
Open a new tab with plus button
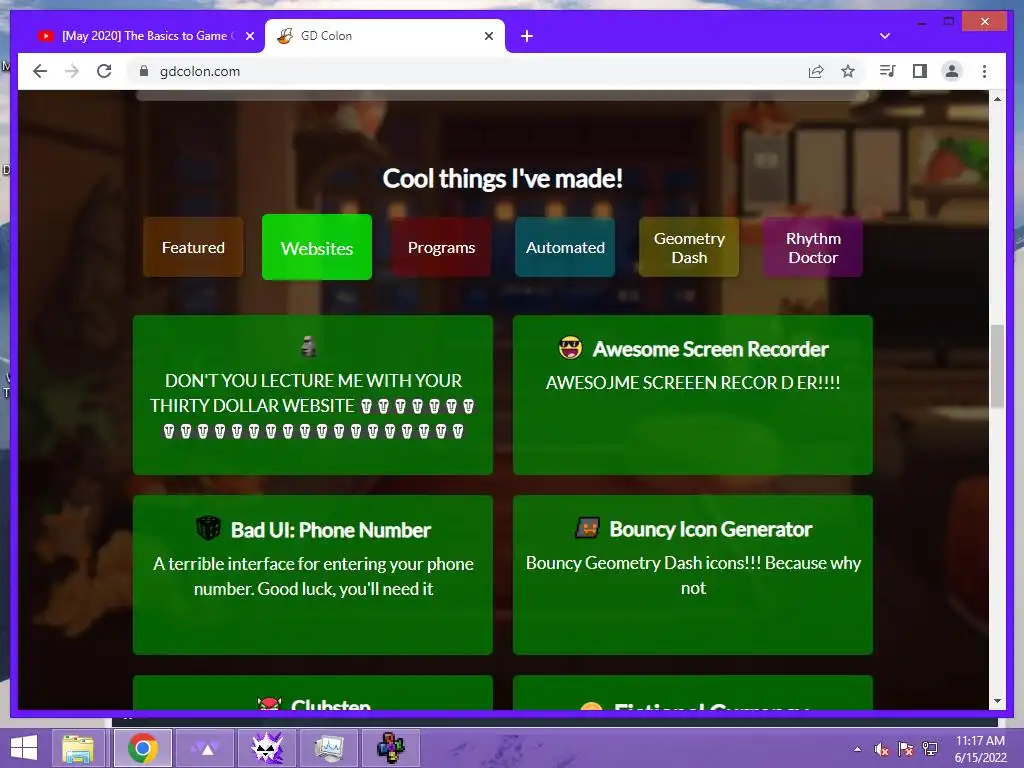coord(526,37)
